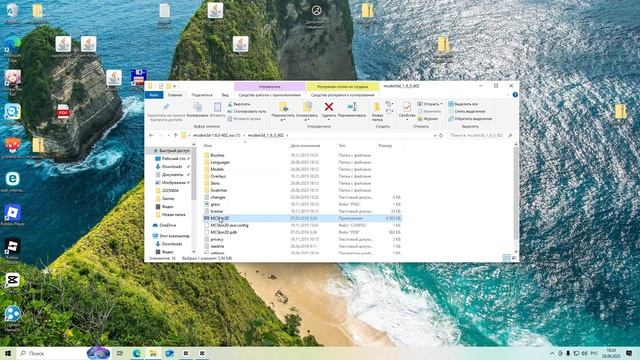Open the Файл (File) ribbon menu
This screenshot has height=360, width=640.
coord(154,95)
